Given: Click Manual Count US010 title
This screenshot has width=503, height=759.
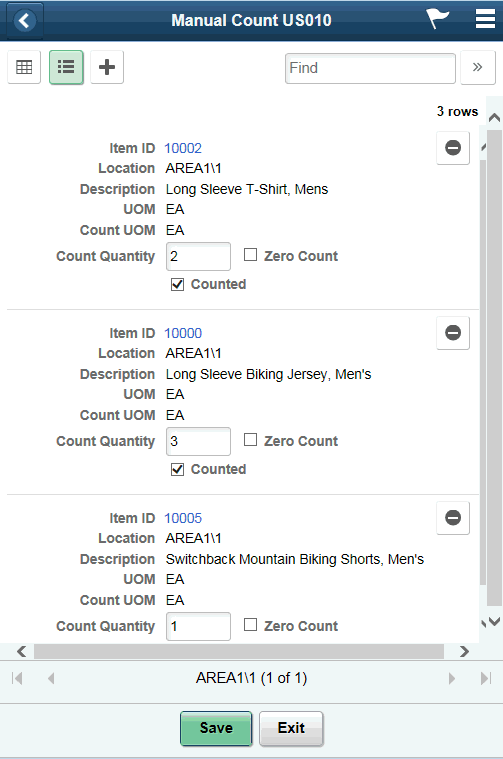Looking at the screenshot, I should click(x=251, y=20).
